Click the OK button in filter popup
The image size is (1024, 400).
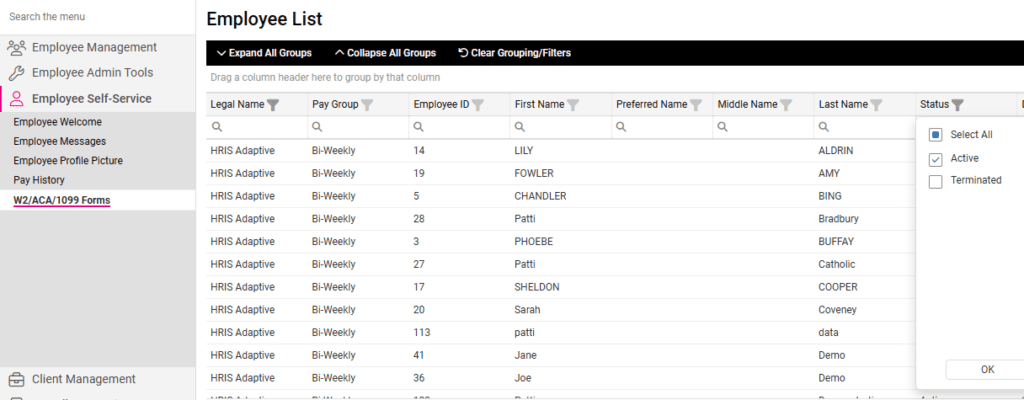[986, 369]
